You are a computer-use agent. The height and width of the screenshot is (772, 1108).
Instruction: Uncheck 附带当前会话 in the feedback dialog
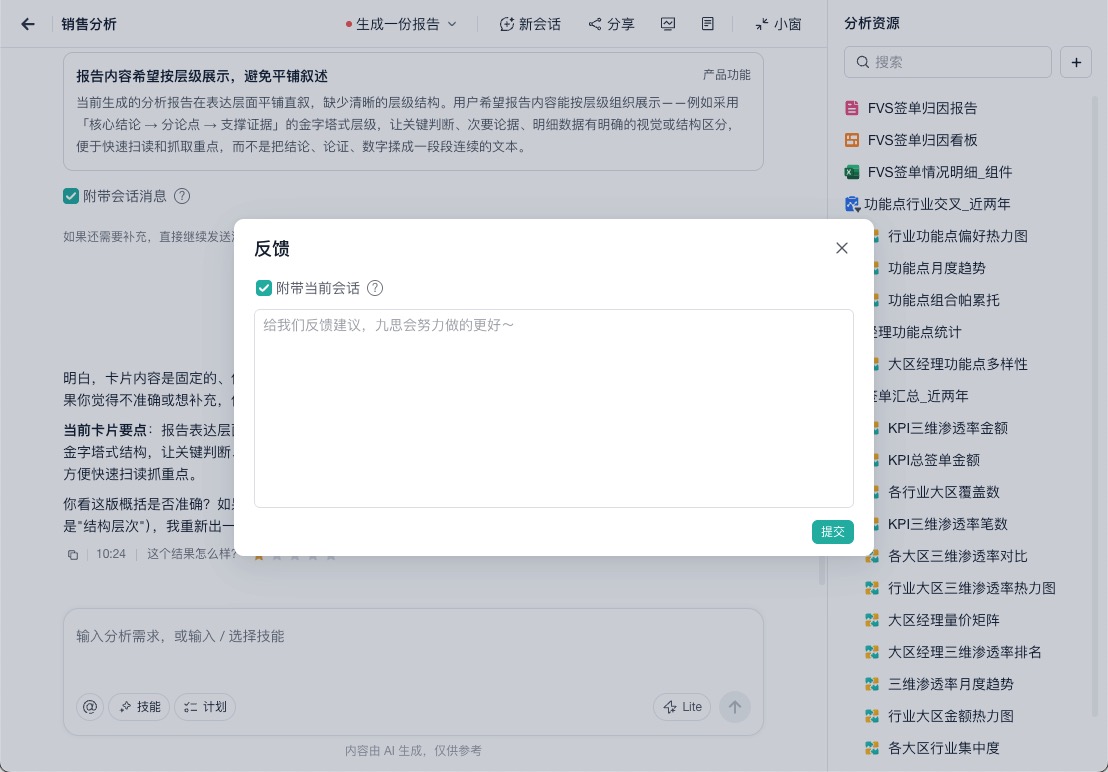click(264, 287)
